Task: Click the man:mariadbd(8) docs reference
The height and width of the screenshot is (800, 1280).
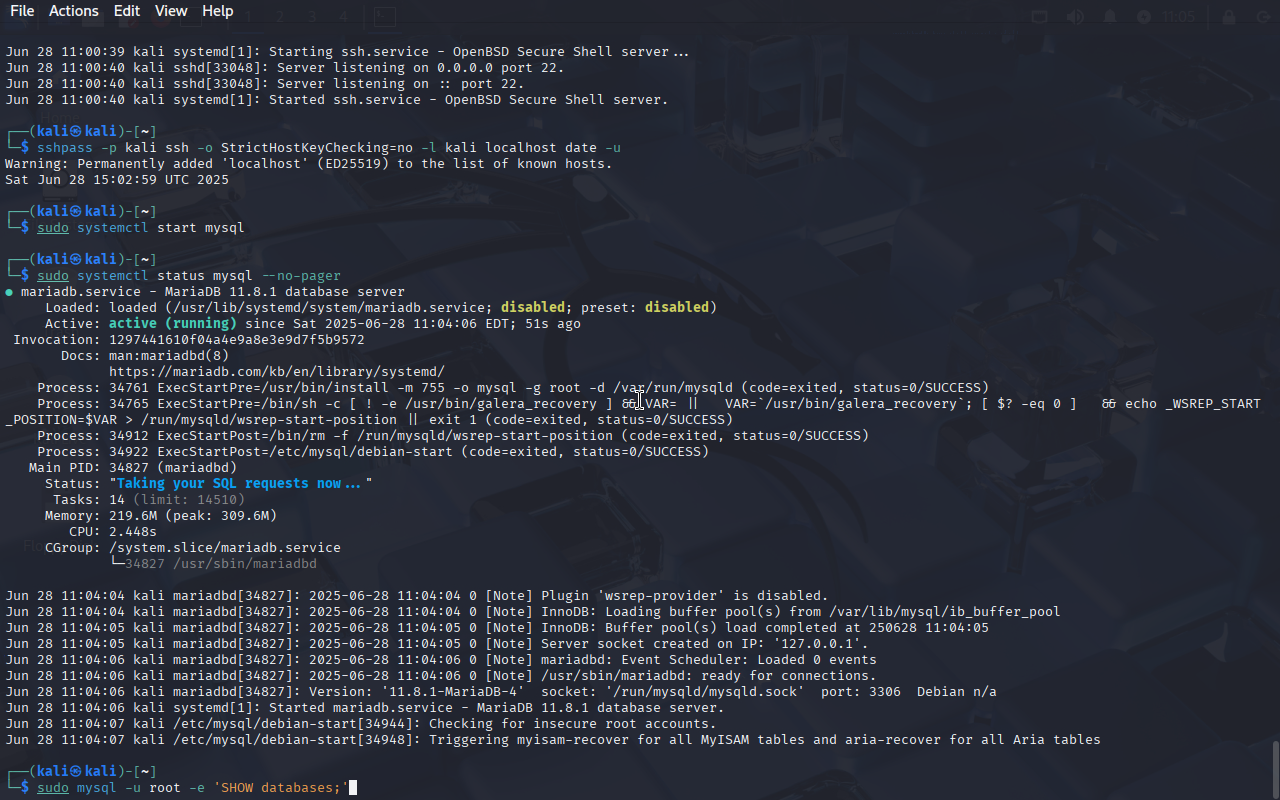Action: click(169, 356)
